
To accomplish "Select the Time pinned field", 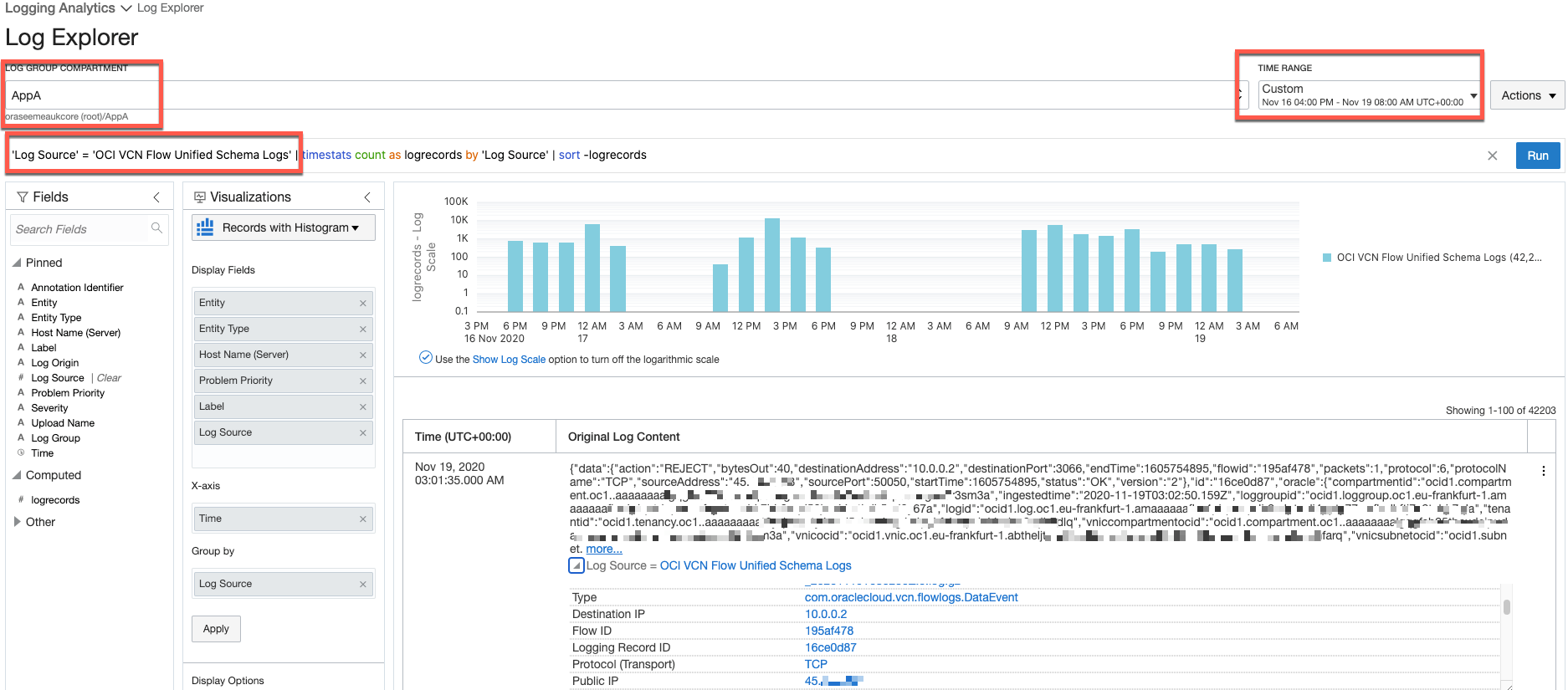I will (43, 453).
